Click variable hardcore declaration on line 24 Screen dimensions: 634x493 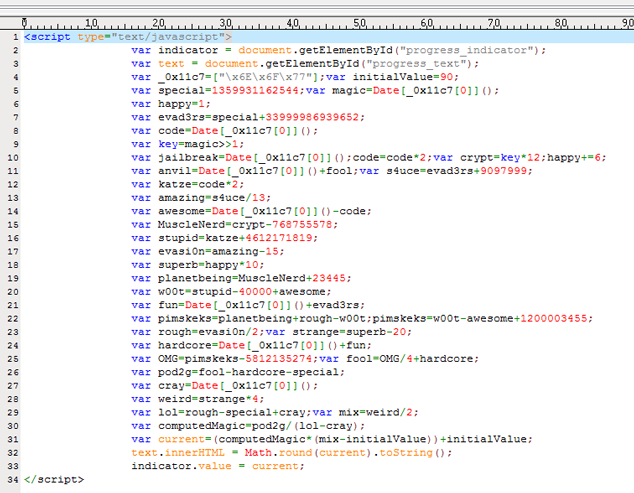tap(185, 345)
